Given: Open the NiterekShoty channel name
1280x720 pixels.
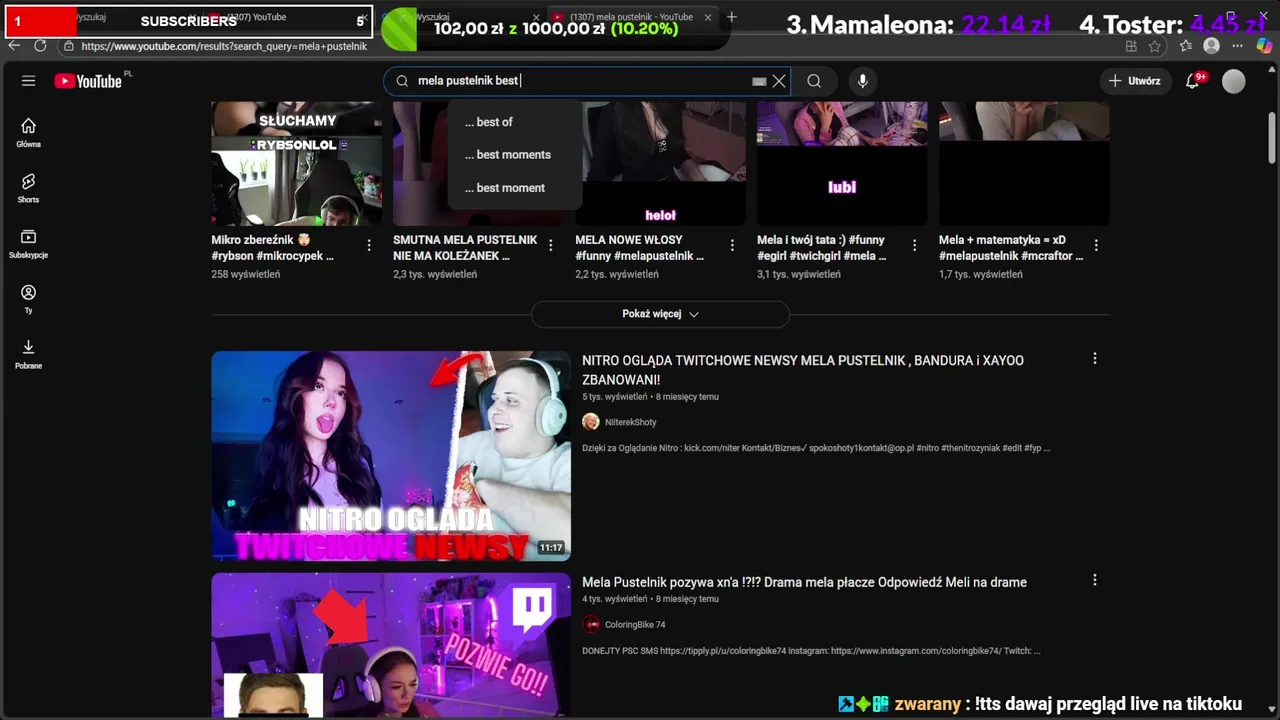Looking at the screenshot, I should 631,422.
